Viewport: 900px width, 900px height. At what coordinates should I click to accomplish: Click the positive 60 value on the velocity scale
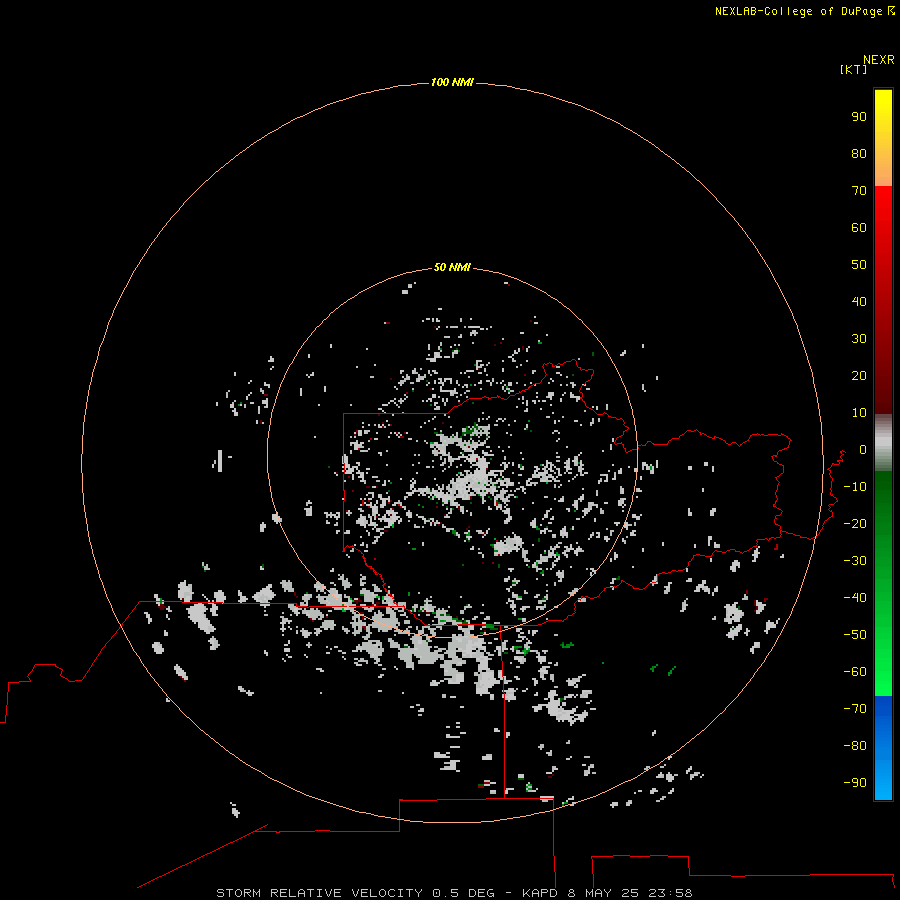[x=859, y=228]
